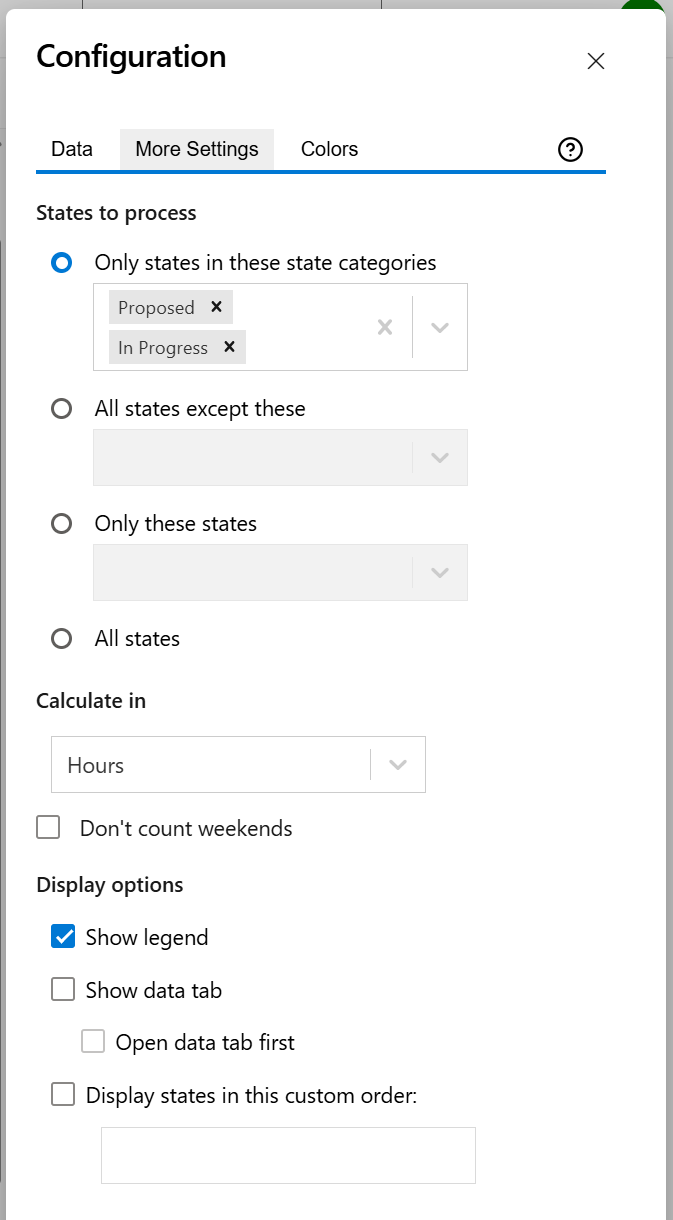Image resolution: width=673 pixels, height=1220 pixels.
Task: Expand the All states except these dropdown
Action: (x=439, y=457)
